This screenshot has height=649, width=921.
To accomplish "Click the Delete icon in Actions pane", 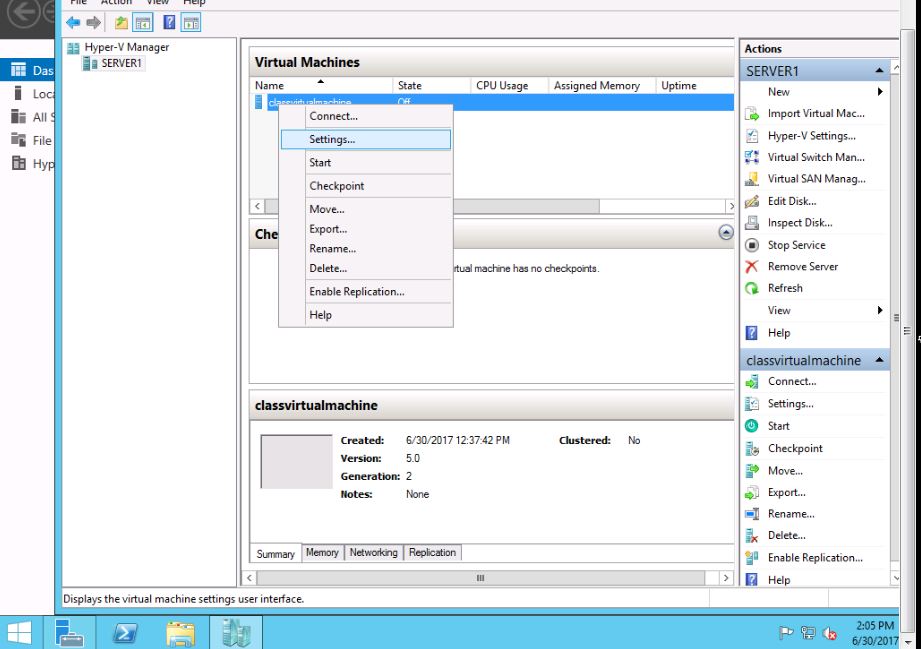I will pyautogui.click(x=752, y=536).
